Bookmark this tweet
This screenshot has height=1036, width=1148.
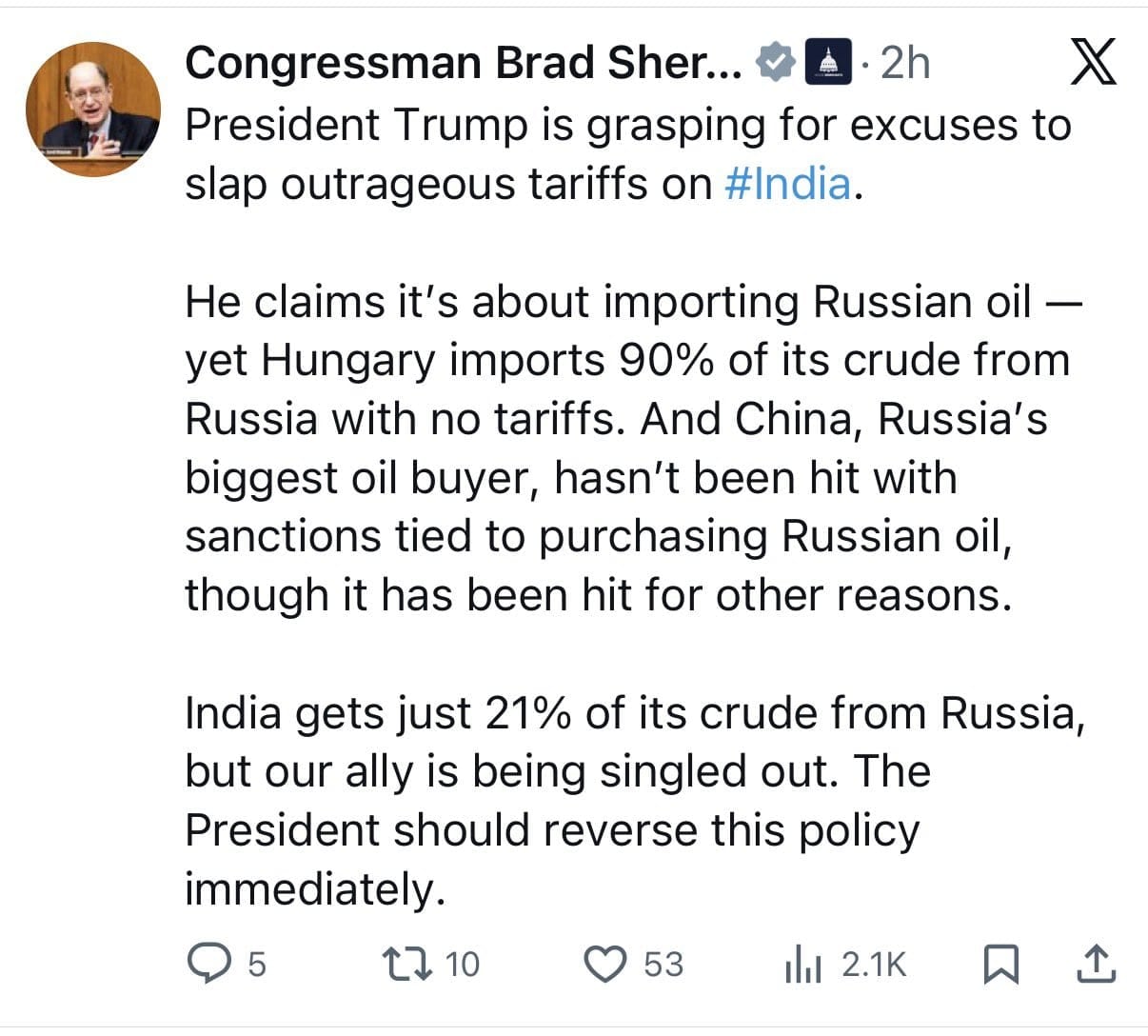1000,965
